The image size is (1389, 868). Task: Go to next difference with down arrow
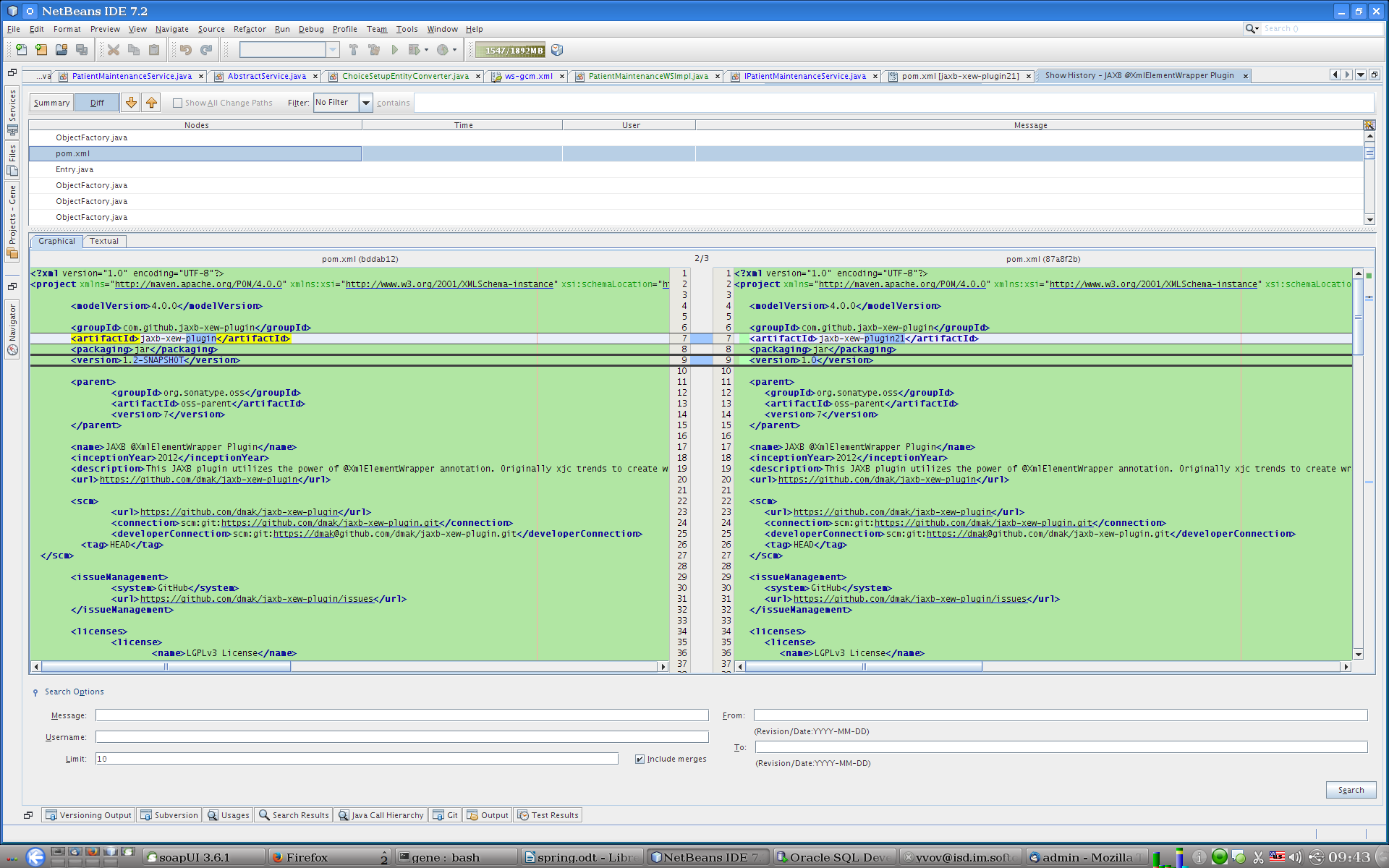coord(131,103)
